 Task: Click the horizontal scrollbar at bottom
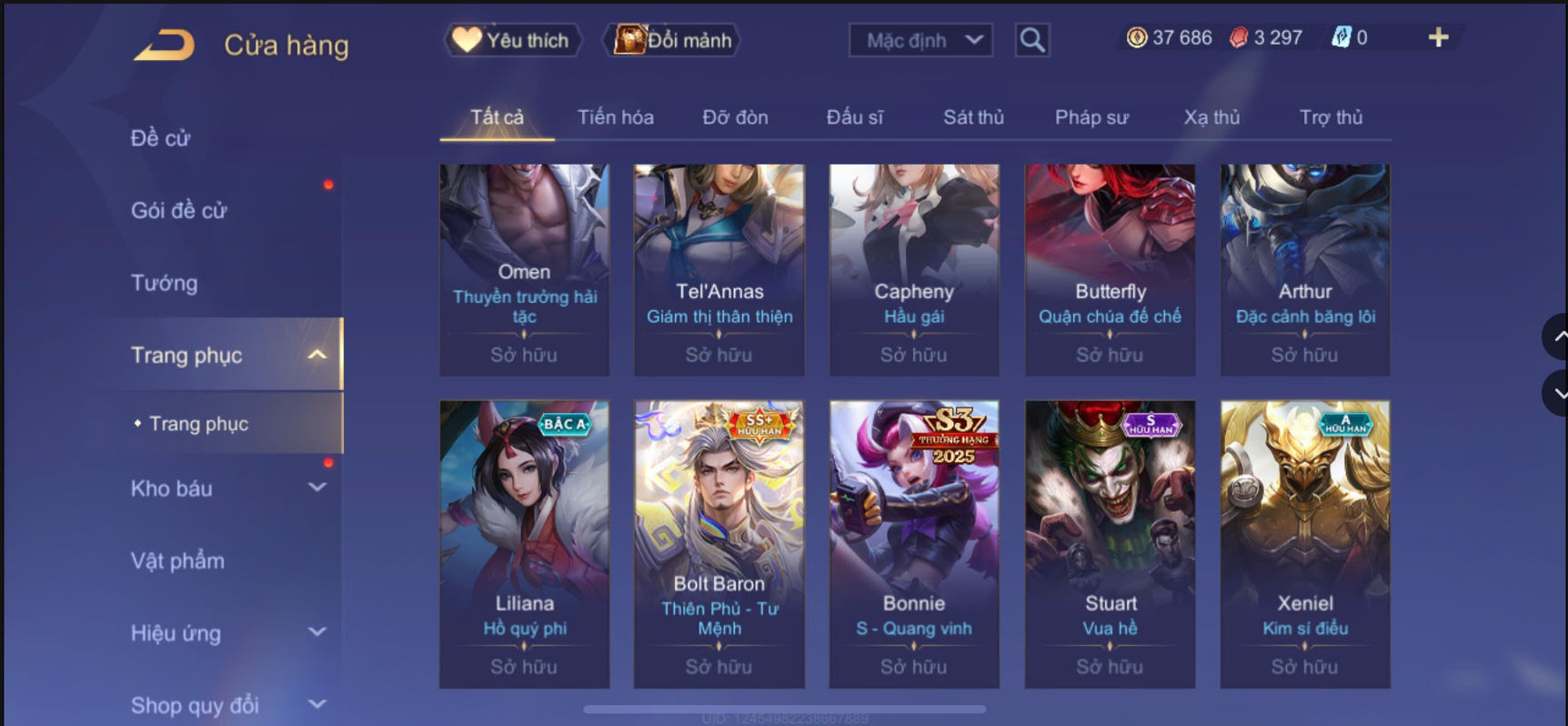point(784,709)
